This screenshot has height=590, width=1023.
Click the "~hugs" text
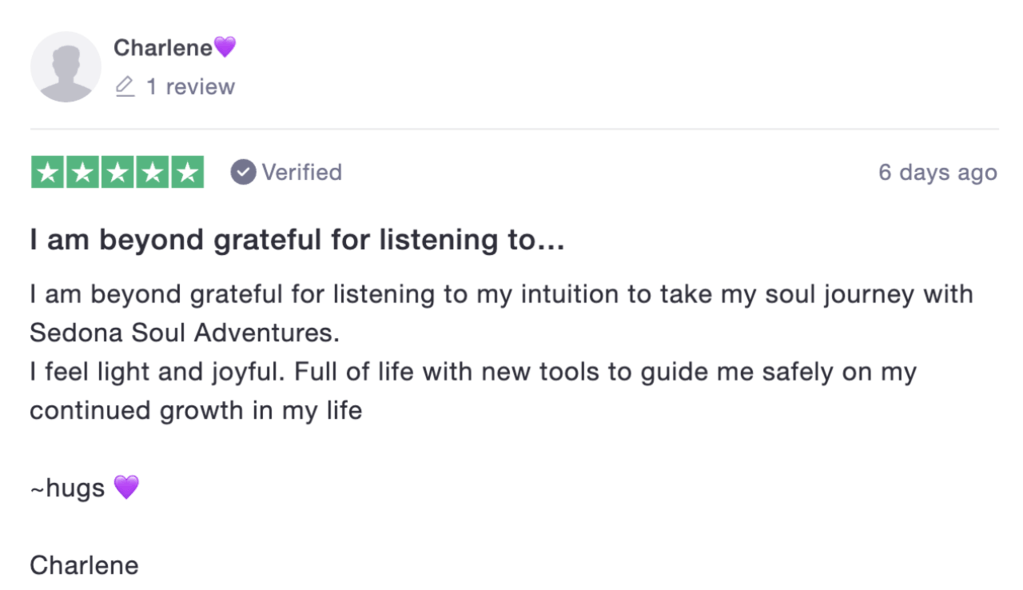[x=68, y=489]
